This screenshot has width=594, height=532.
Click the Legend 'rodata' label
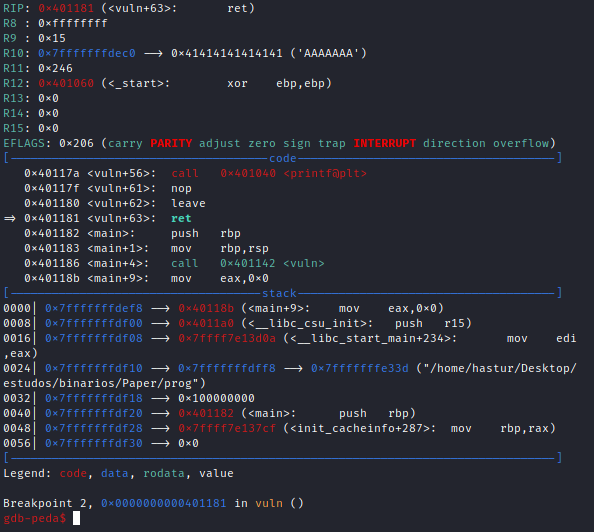tap(164, 474)
